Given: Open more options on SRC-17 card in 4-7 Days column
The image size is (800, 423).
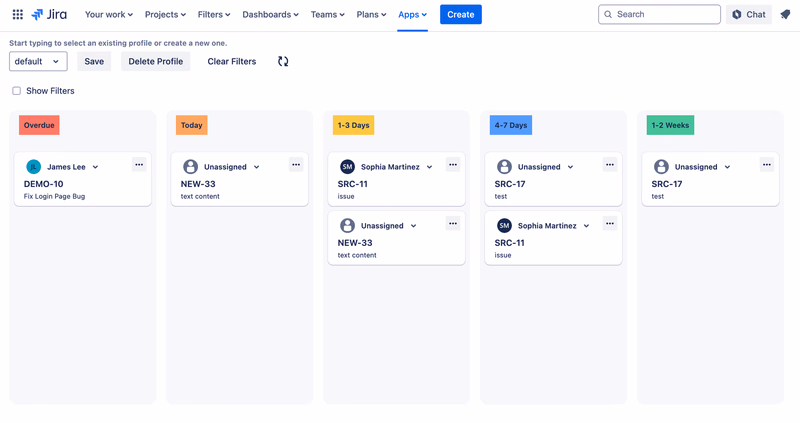Looking at the screenshot, I should point(610,164).
